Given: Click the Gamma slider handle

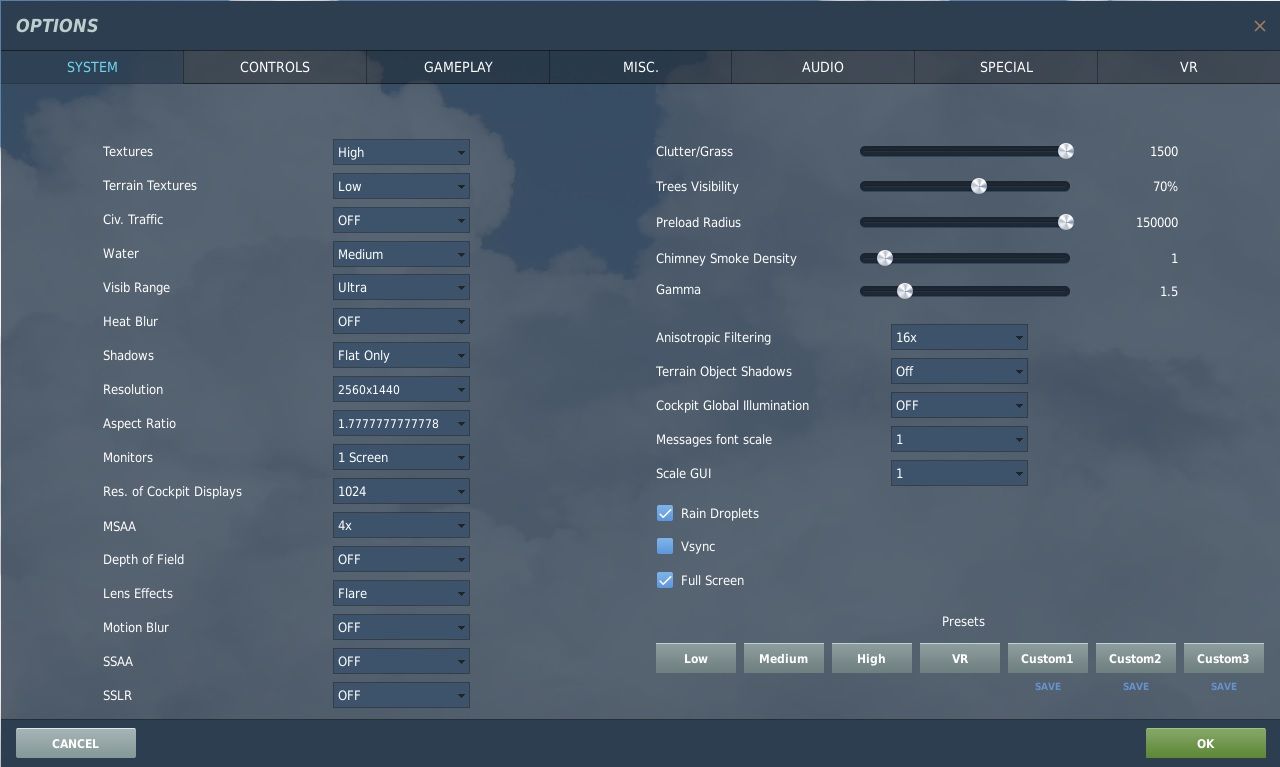Looking at the screenshot, I should tap(906, 291).
